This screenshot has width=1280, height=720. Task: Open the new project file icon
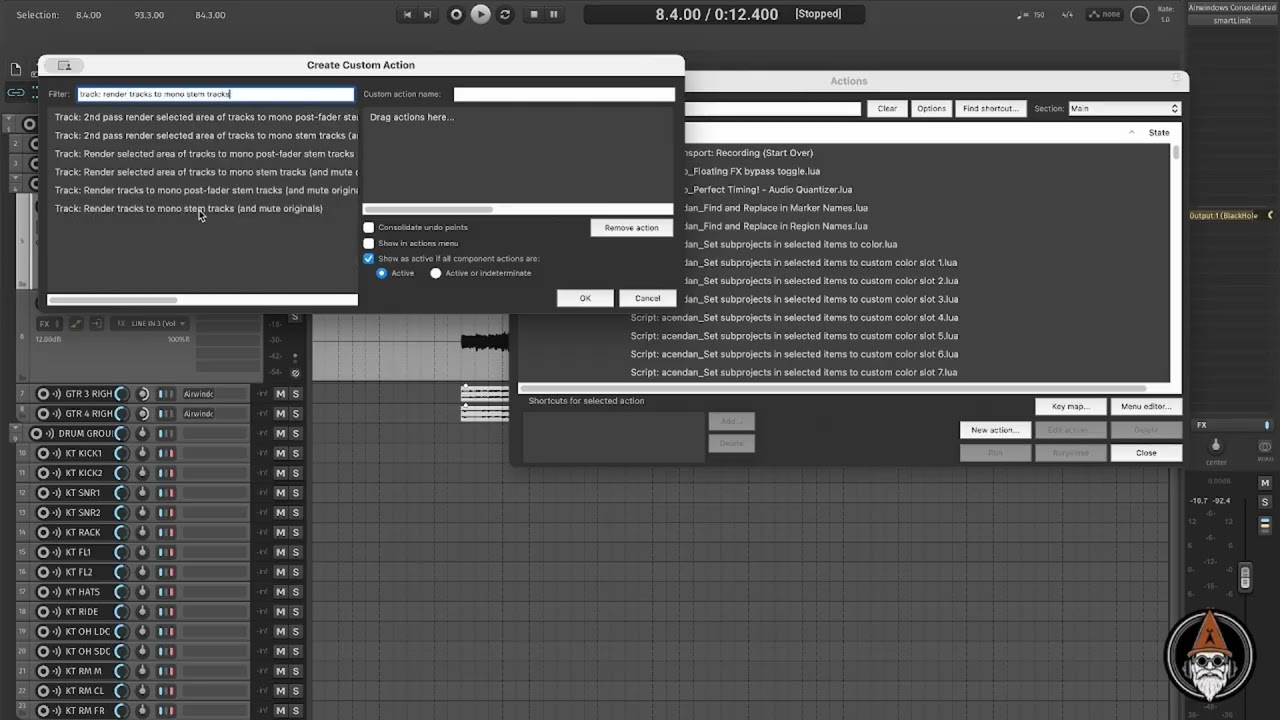(x=16, y=70)
